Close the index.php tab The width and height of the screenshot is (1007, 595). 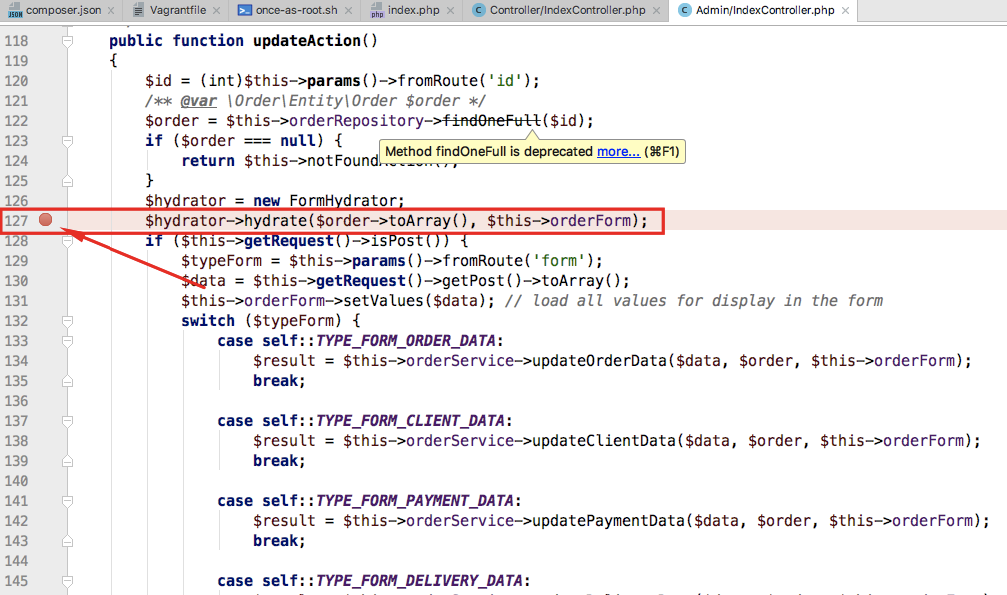pos(450,10)
